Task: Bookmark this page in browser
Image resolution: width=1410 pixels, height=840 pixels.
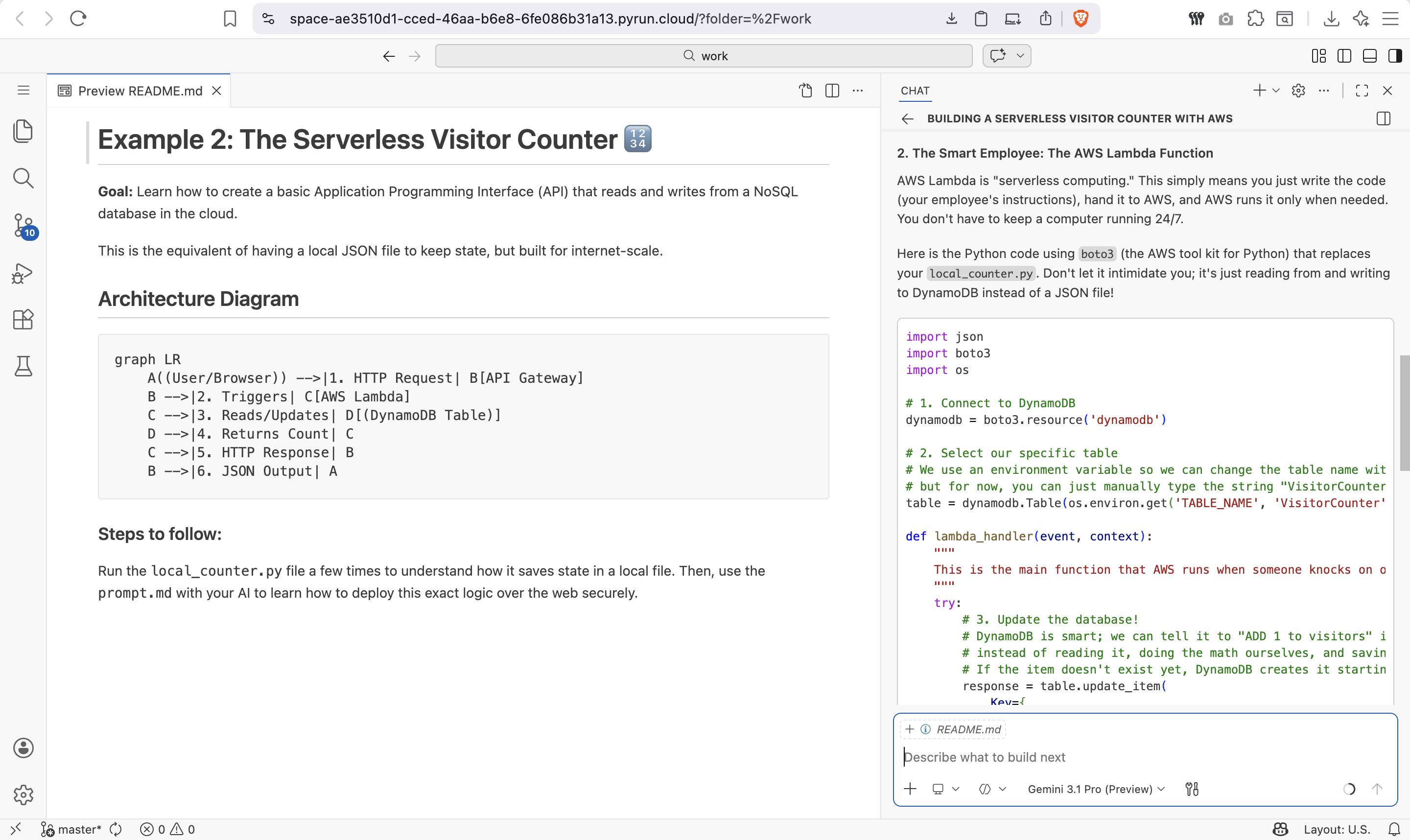Action: [230, 19]
